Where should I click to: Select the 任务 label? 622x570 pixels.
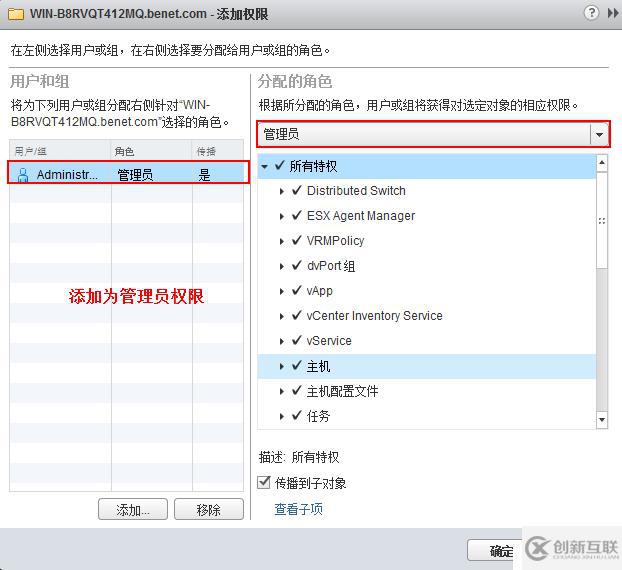point(318,416)
